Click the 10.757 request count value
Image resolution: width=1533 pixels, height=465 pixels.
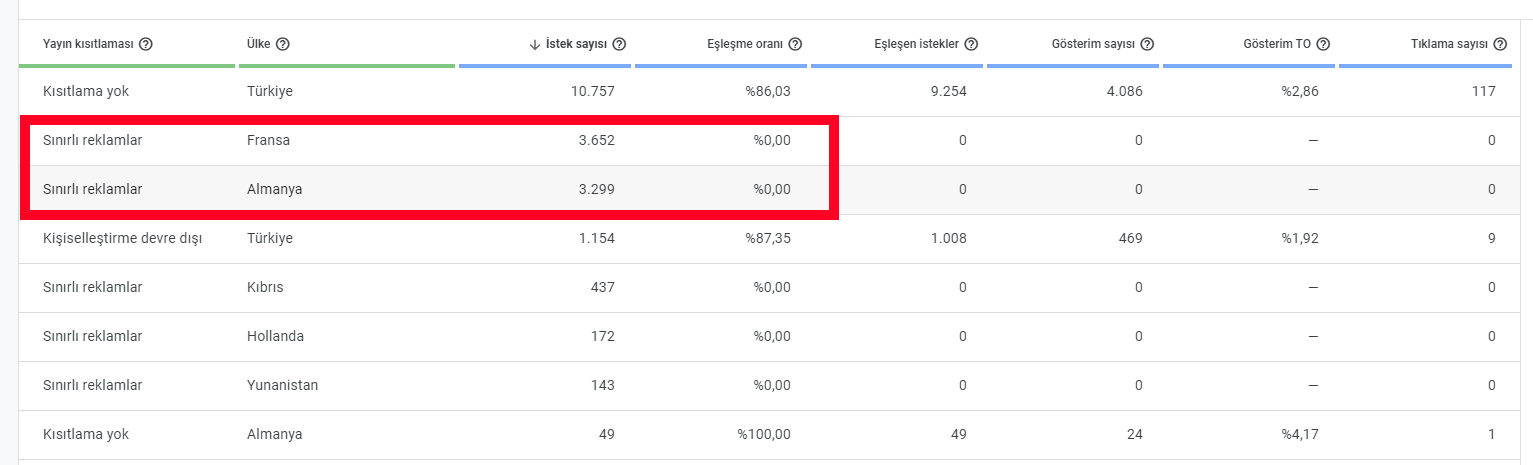[593, 91]
